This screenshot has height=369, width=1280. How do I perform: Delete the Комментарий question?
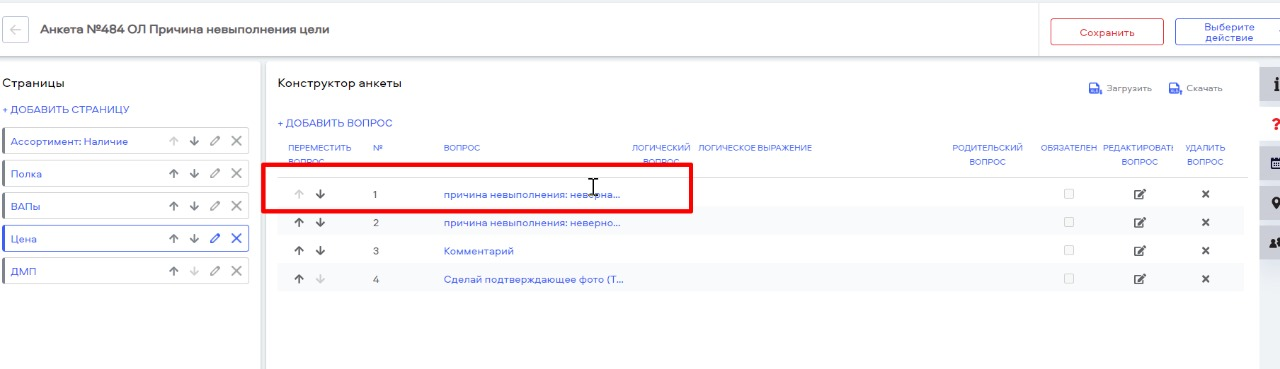(1205, 251)
